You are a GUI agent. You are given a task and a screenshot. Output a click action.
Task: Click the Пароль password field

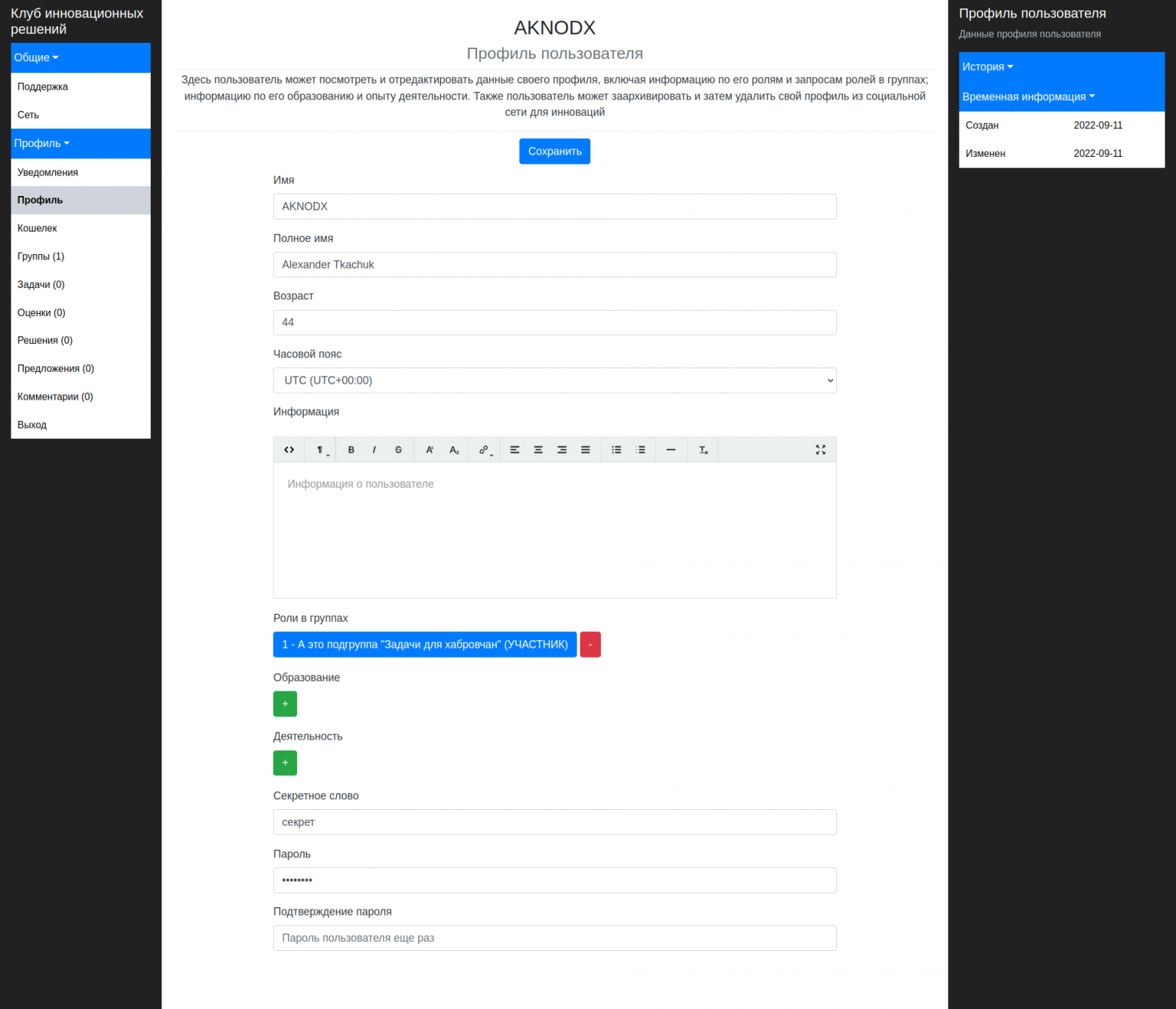555,881
